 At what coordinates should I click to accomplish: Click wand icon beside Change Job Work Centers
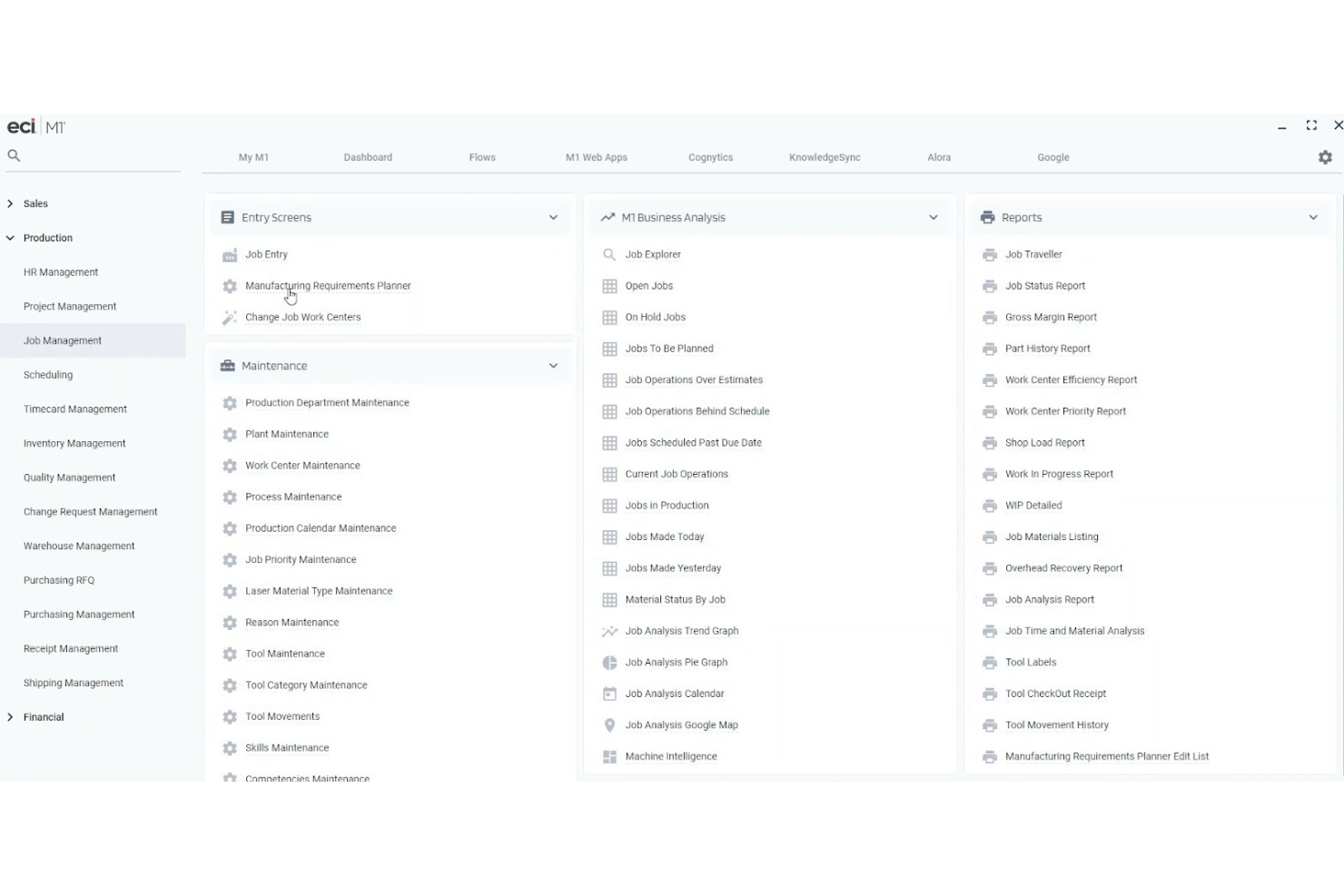[230, 318]
